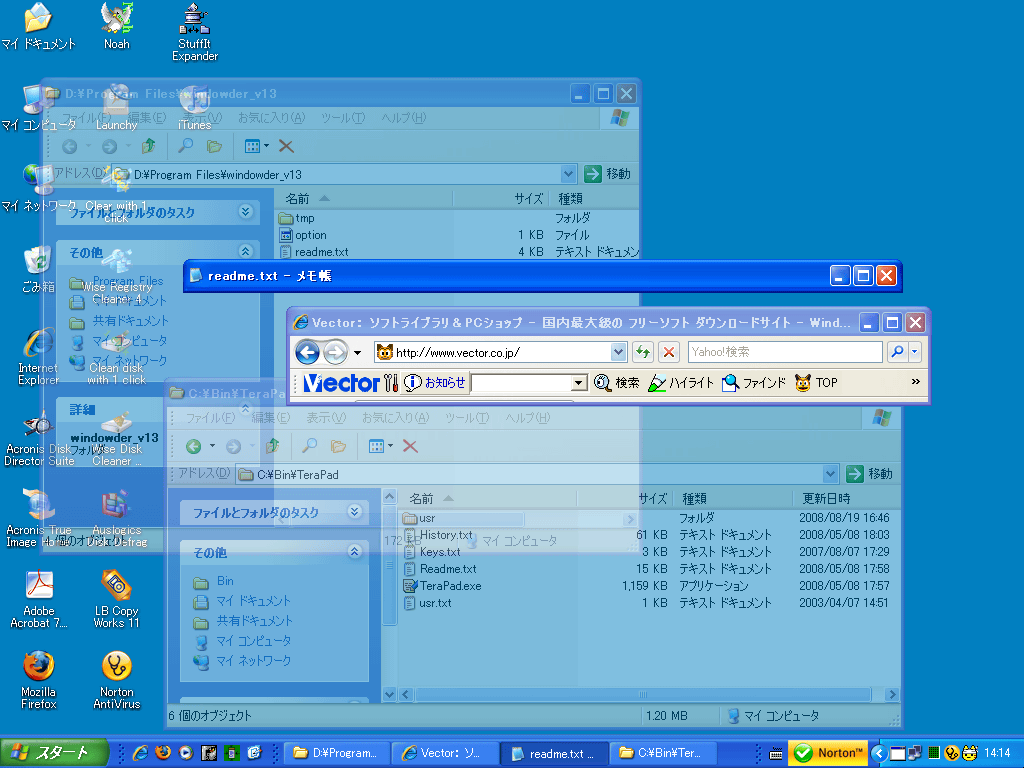Image resolution: width=1024 pixels, height=768 pixels.
Task: Click the 移動 Go button in windowder_v13 window
Action: pos(607,174)
